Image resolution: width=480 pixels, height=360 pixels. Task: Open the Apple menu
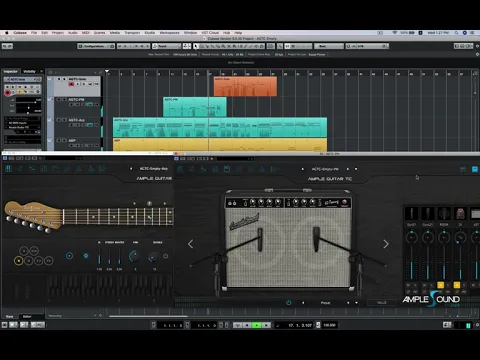pyautogui.click(x=6, y=33)
